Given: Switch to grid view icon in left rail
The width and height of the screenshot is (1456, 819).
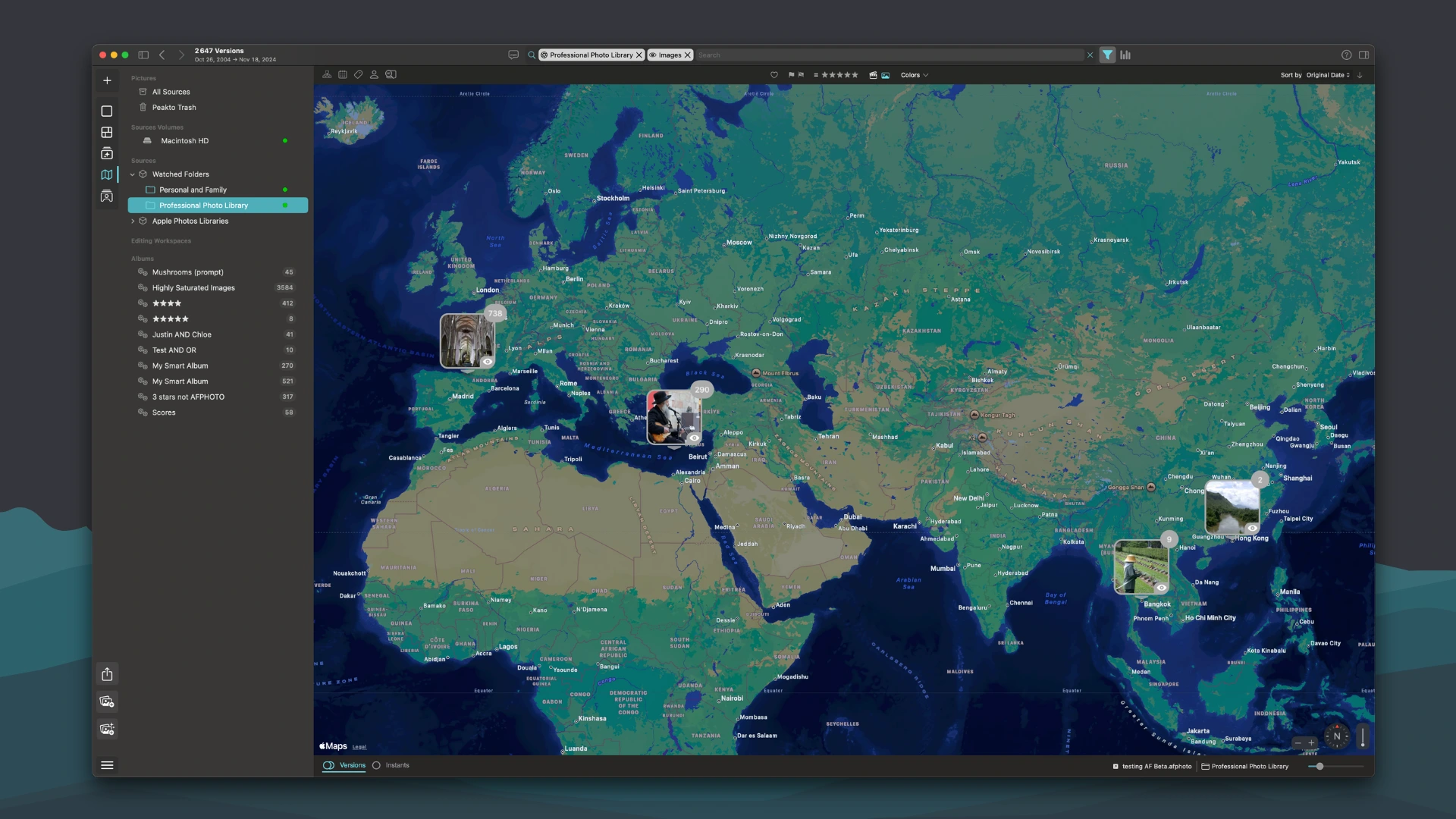Looking at the screenshot, I should [107, 132].
